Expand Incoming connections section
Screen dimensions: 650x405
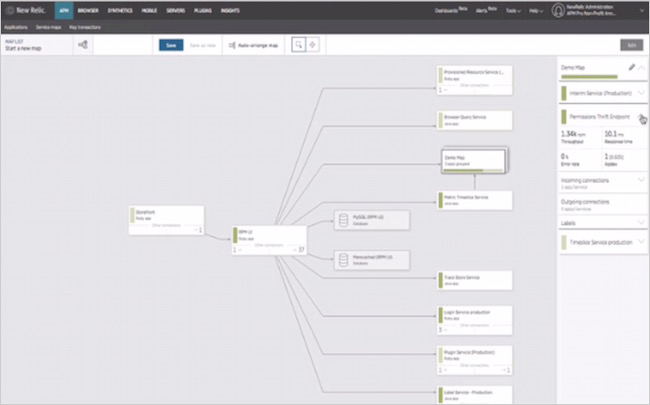tap(603, 183)
